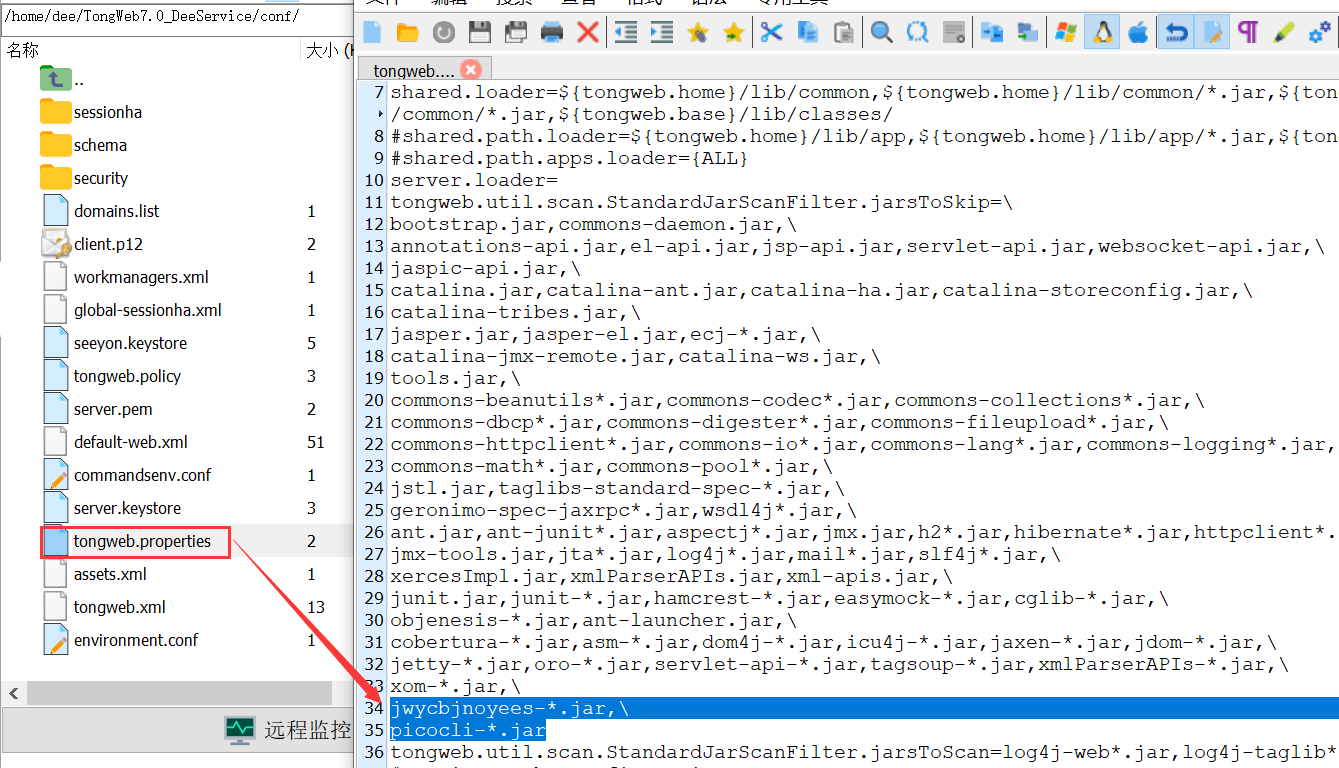Click the remote path input field
The width and height of the screenshot is (1339, 768).
[175, 17]
